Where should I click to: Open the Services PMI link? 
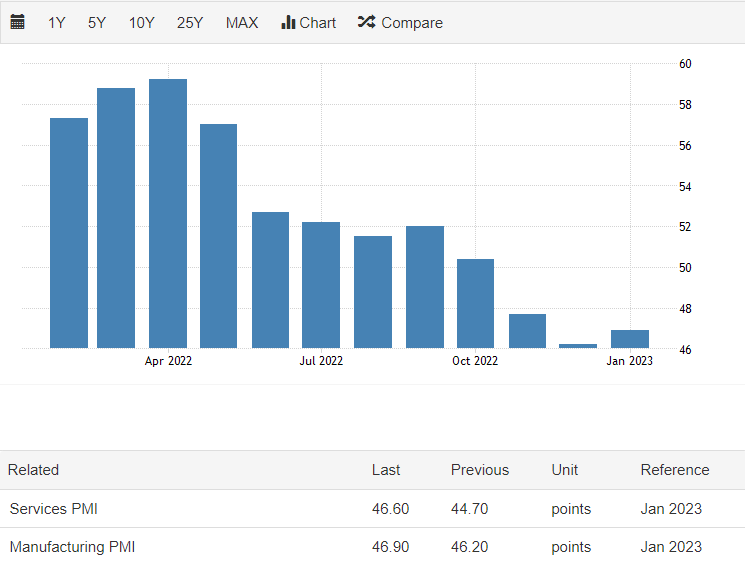pyautogui.click(x=54, y=509)
